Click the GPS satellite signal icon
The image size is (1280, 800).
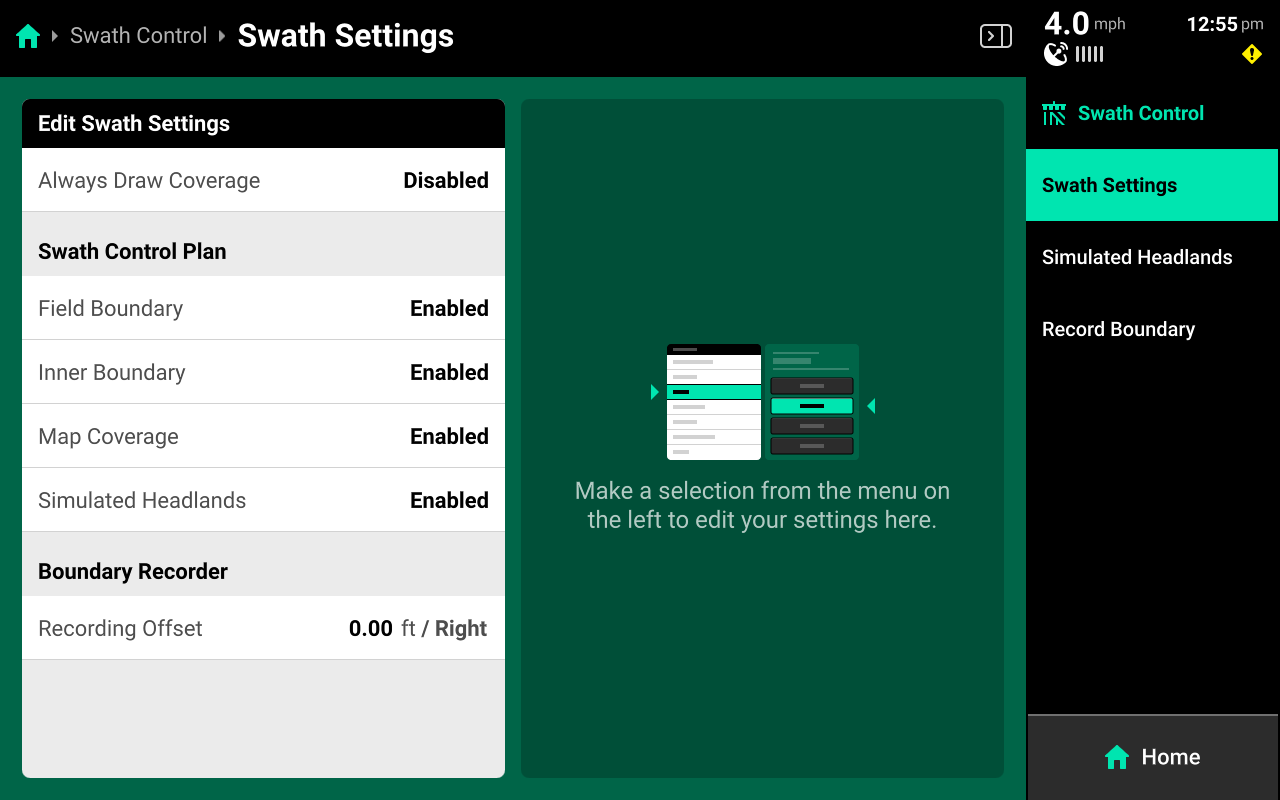1056,54
